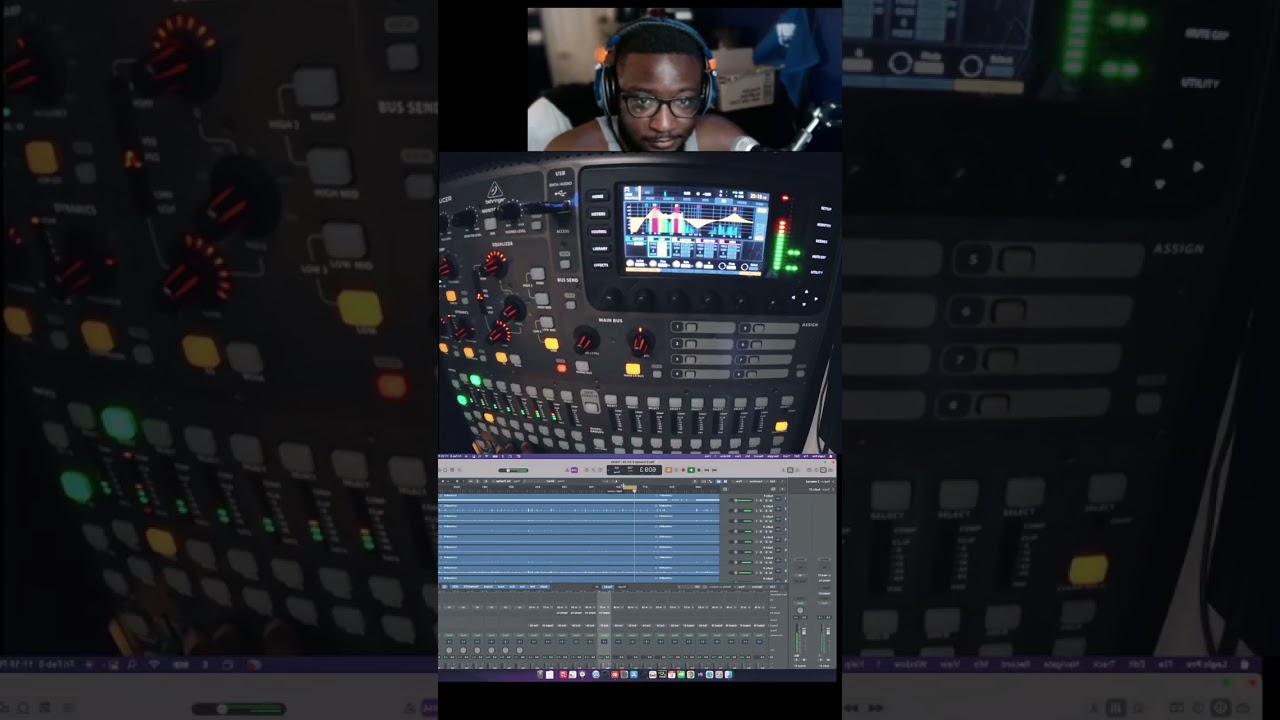The image size is (1280, 720).
Task: Toggle the lit yellow LOW band button on mixer EQ
Action: coord(551,343)
